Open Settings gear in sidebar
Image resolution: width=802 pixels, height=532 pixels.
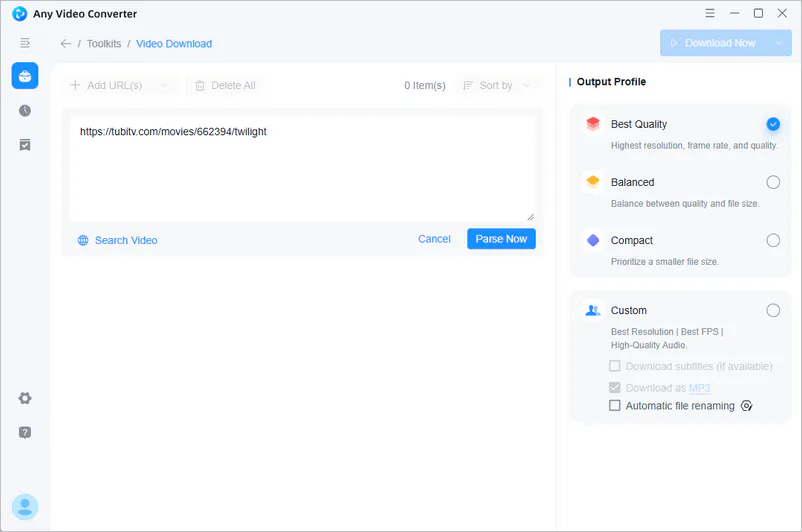click(x=25, y=398)
